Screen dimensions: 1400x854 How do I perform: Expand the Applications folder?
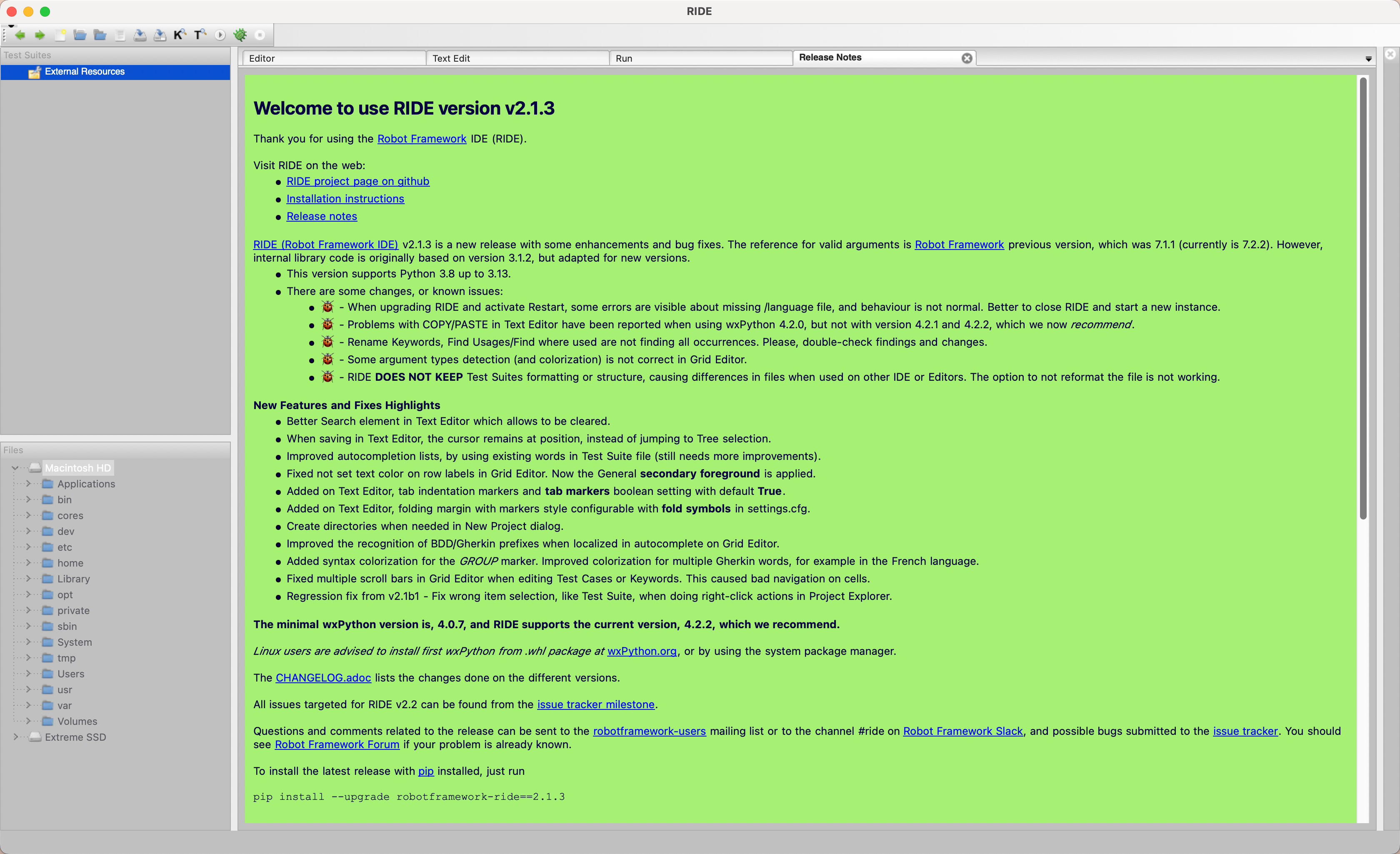[x=28, y=484]
